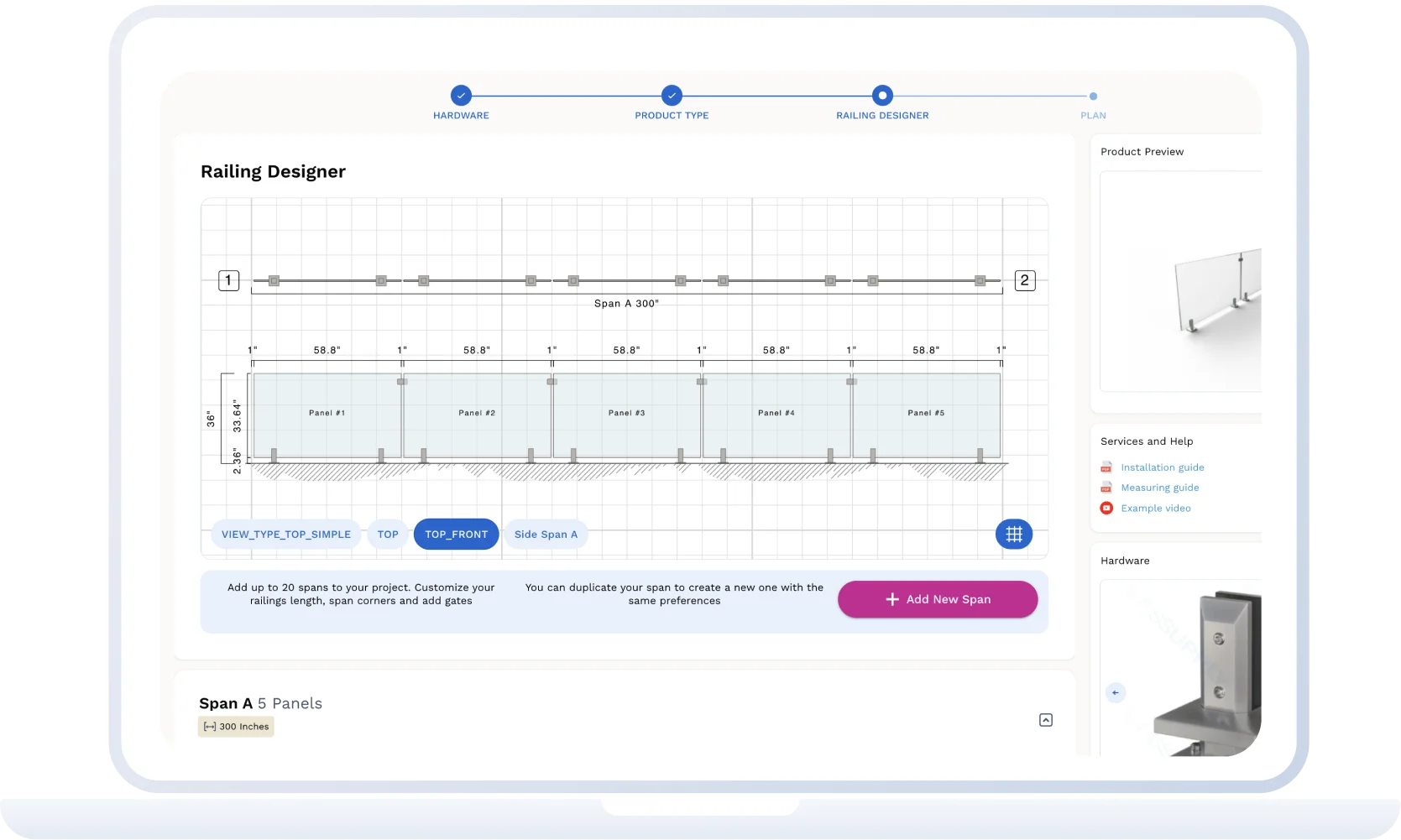
Task: Open the Measuring guide link
Action: (1160, 488)
